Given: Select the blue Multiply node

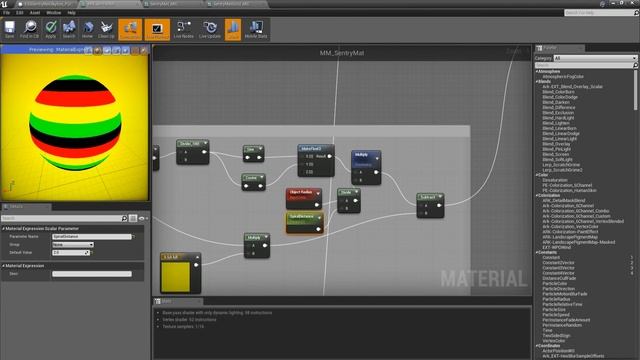Looking at the screenshot, I should pos(366,167).
